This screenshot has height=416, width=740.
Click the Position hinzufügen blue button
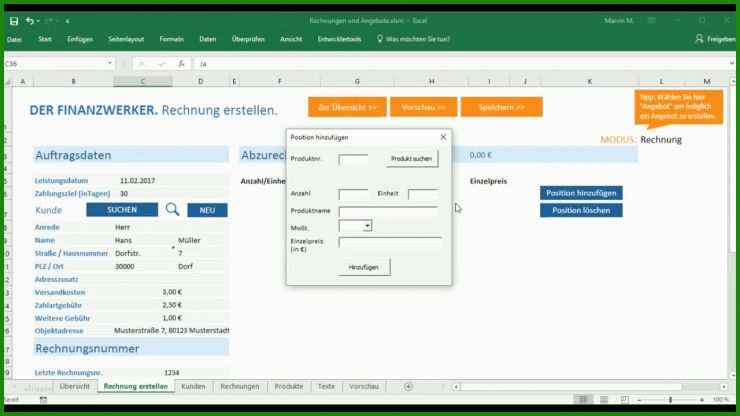click(581, 193)
